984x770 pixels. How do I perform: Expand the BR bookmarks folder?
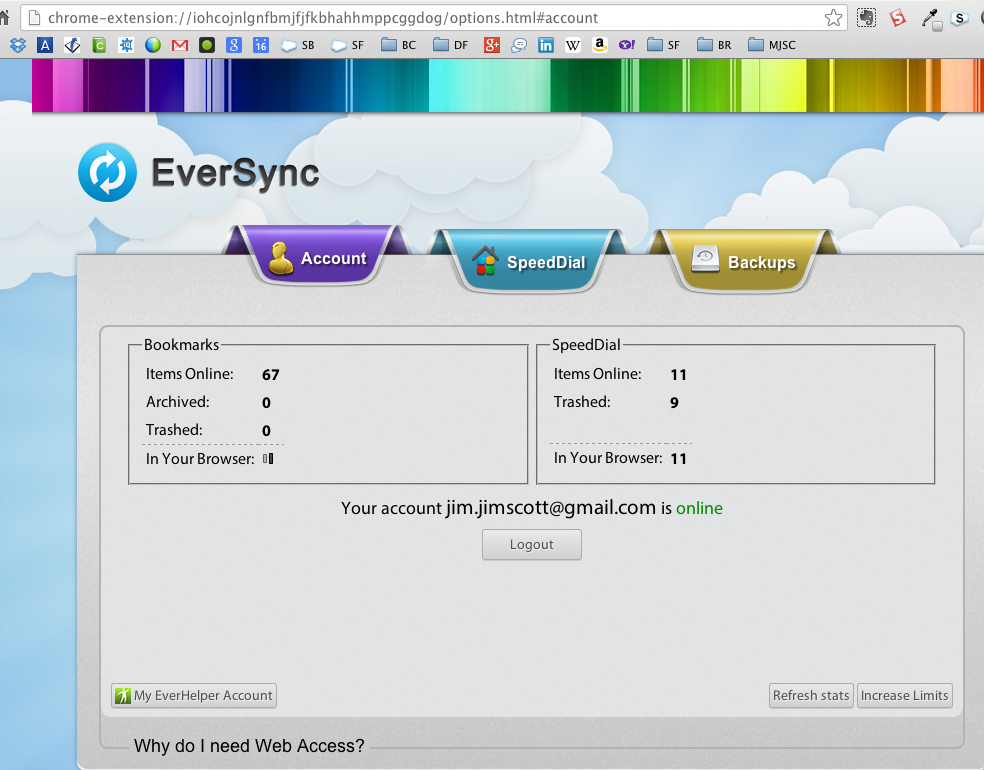point(714,45)
